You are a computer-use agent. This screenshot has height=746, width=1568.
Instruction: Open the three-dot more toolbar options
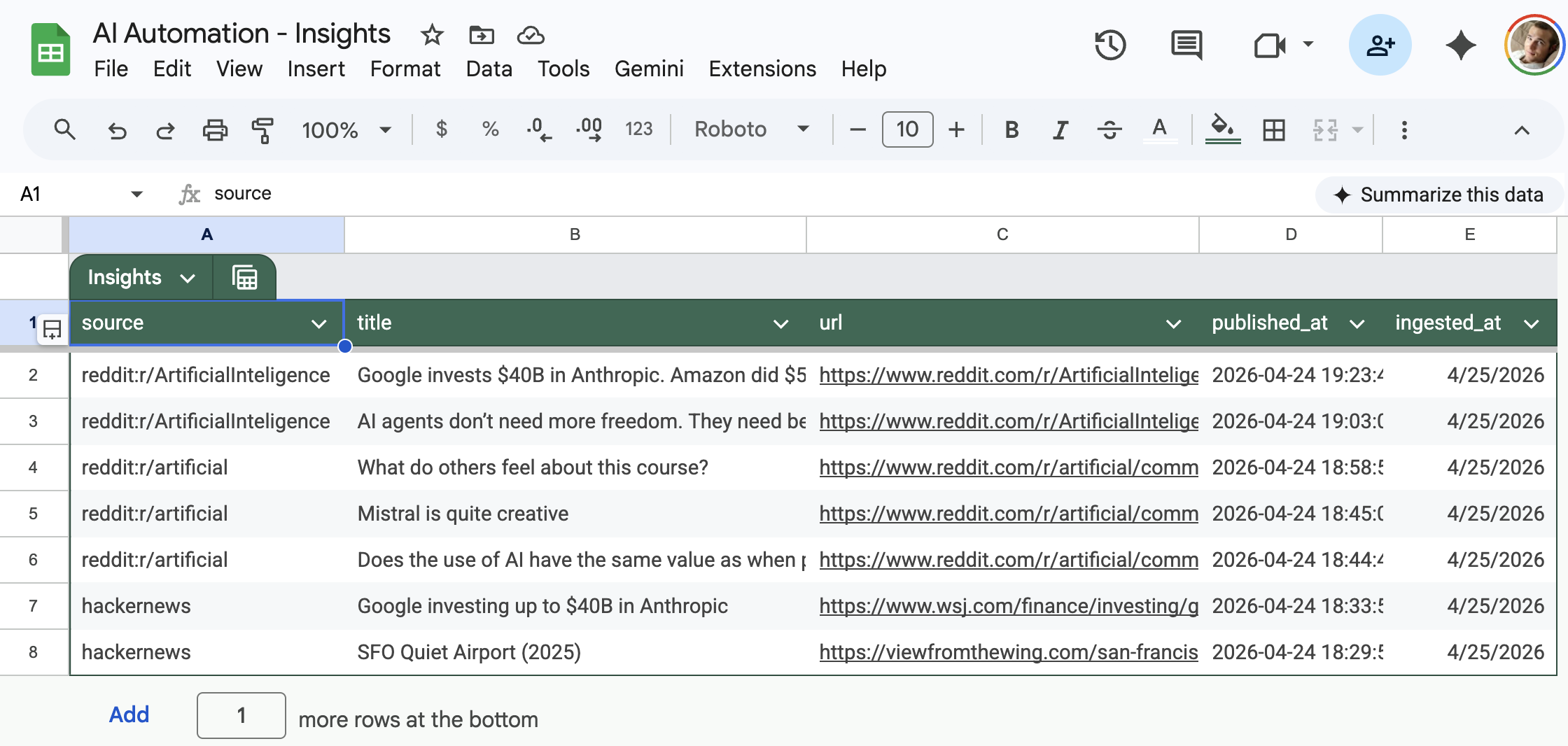click(x=1404, y=130)
